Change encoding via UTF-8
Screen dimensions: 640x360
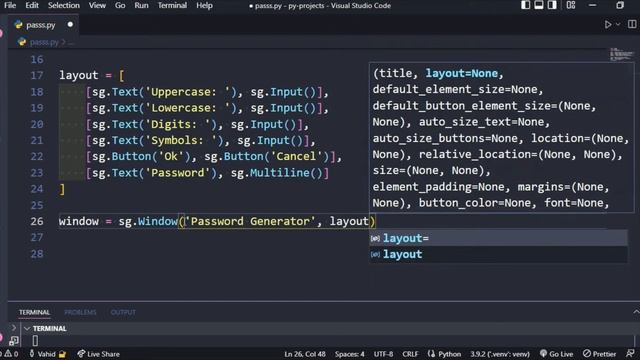(x=383, y=354)
